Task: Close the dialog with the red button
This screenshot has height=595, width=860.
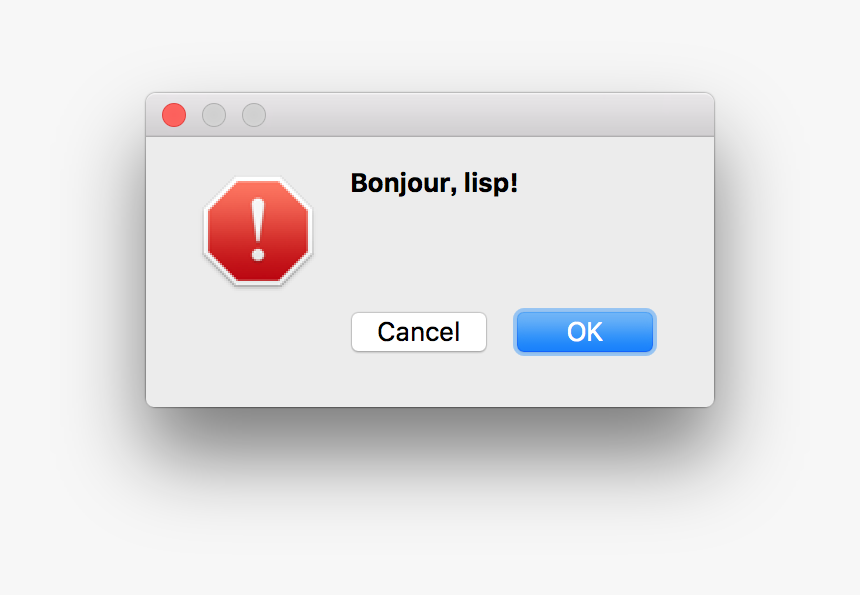Action: click(174, 115)
